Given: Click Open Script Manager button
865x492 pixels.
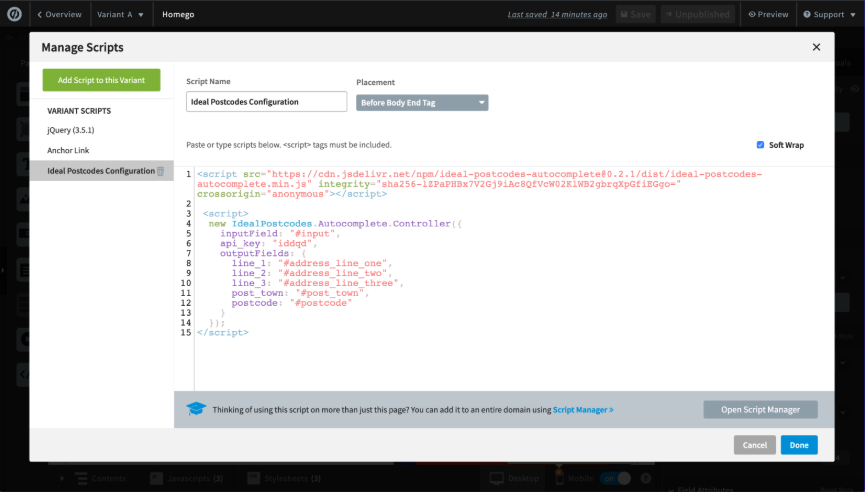Looking at the screenshot, I should (x=760, y=409).
